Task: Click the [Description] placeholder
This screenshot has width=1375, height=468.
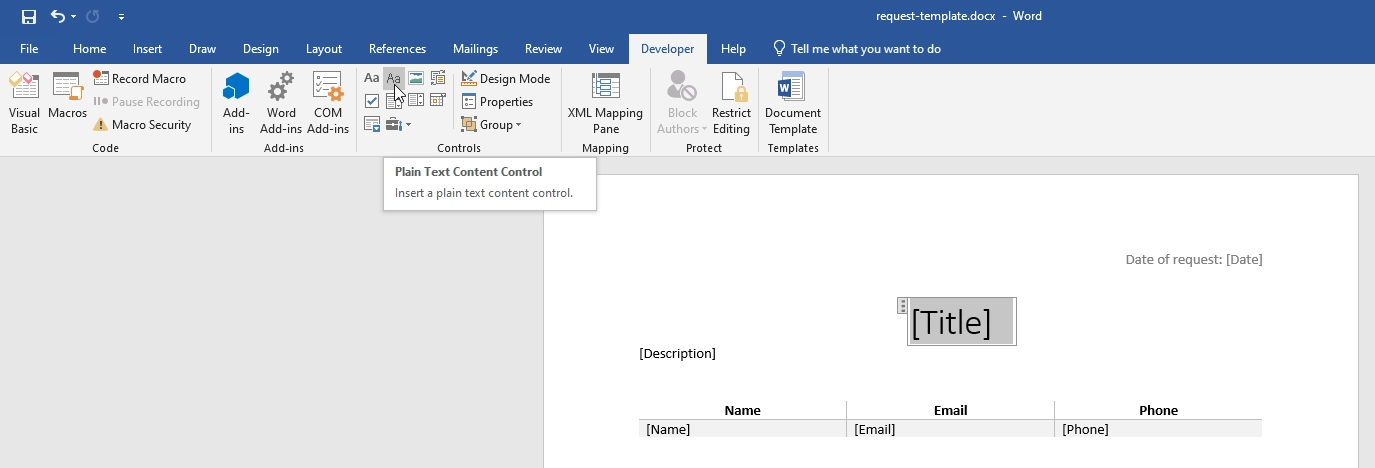Action: click(678, 353)
